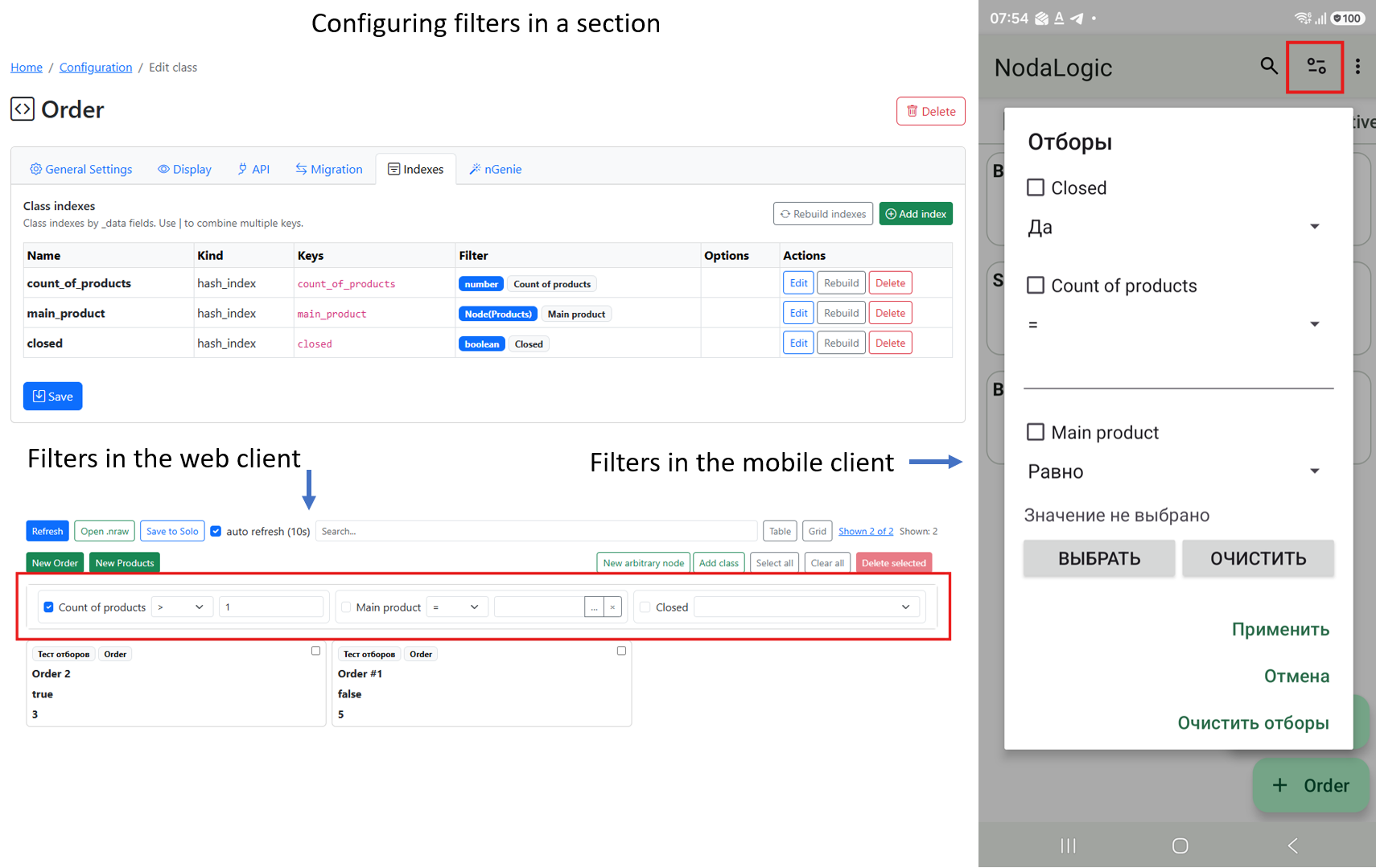Uncheck the web Count of products filter
This screenshot has width=1376, height=868.
point(48,607)
